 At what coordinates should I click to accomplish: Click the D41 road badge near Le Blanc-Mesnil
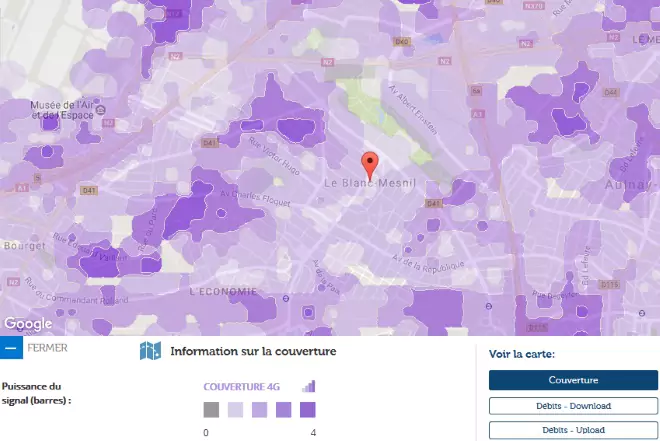(x=432, y=203)
